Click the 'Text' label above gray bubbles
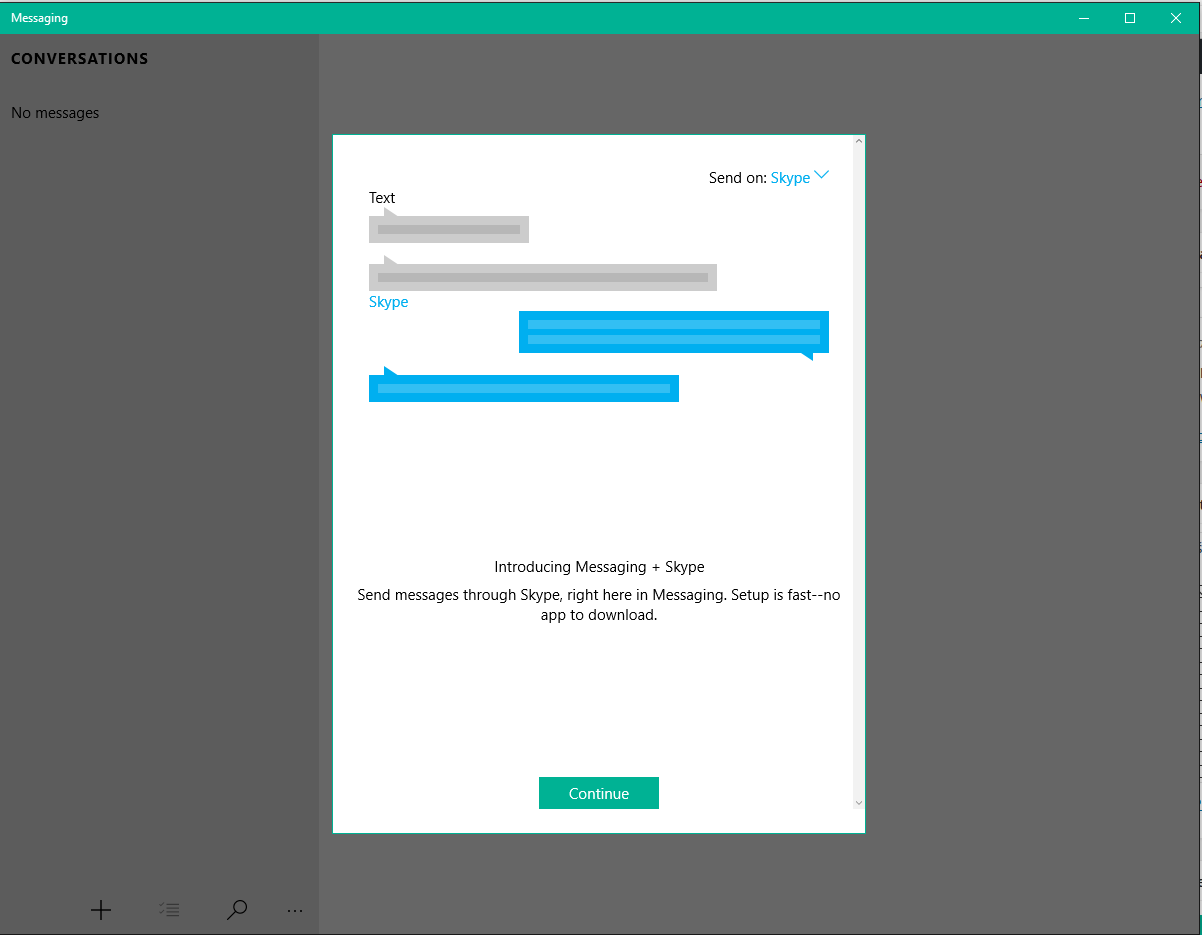The image size is (1202, 935). [382, 198]
